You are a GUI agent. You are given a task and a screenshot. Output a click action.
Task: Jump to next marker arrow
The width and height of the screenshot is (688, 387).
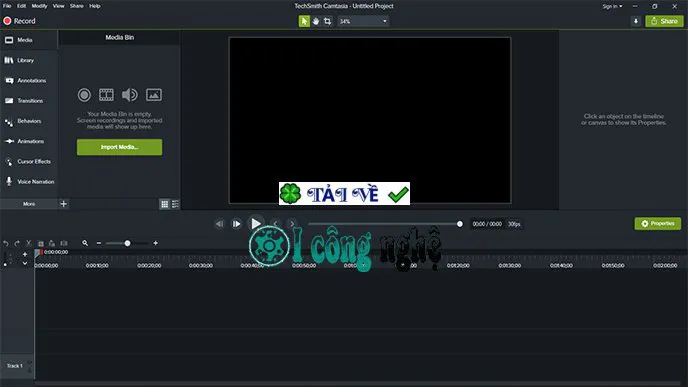pos(293,224)
